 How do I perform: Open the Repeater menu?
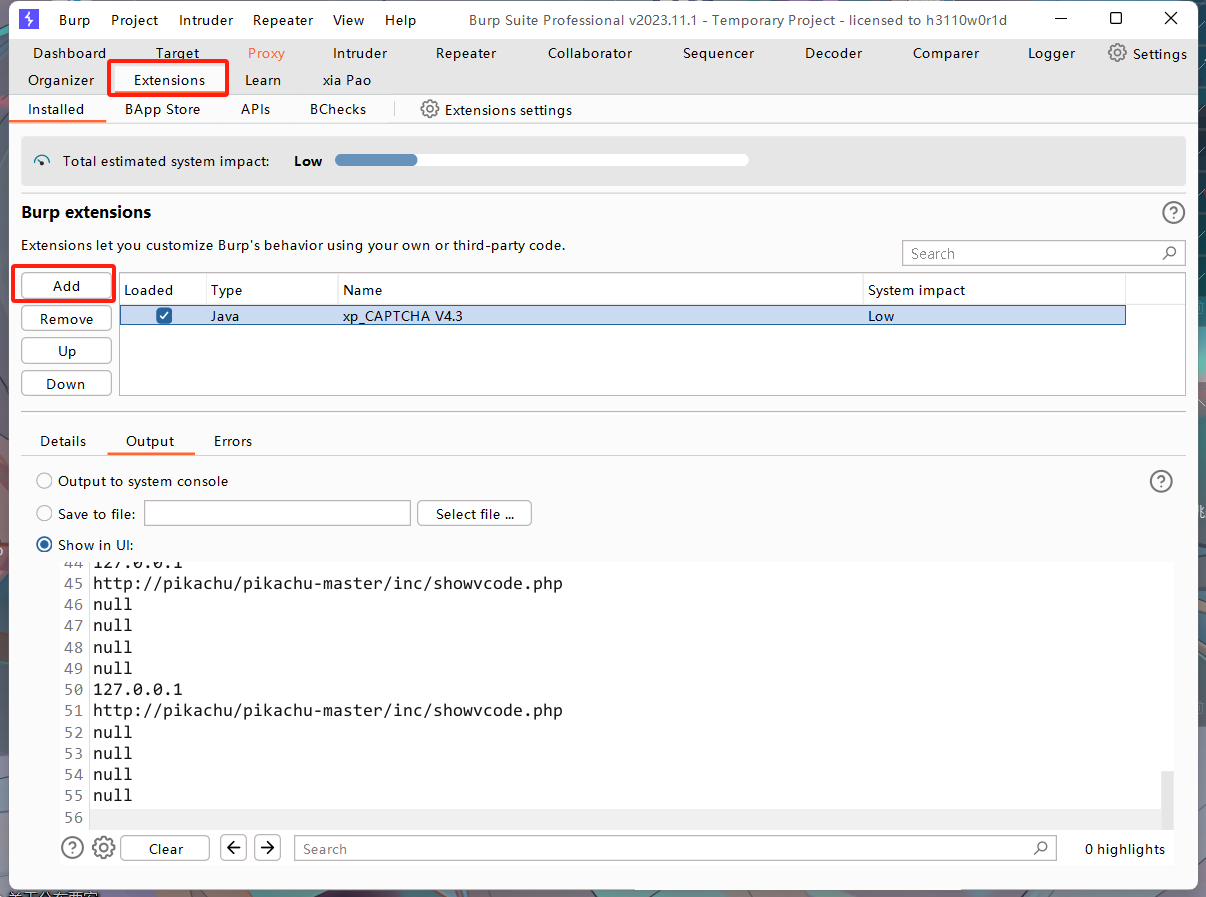[x=283, y=20]
